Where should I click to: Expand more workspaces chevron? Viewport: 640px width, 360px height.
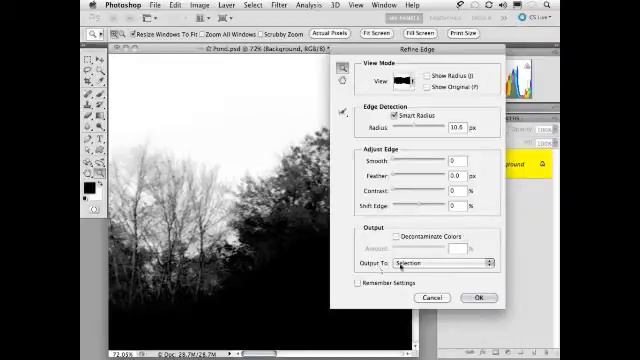[x=504, y=18]
